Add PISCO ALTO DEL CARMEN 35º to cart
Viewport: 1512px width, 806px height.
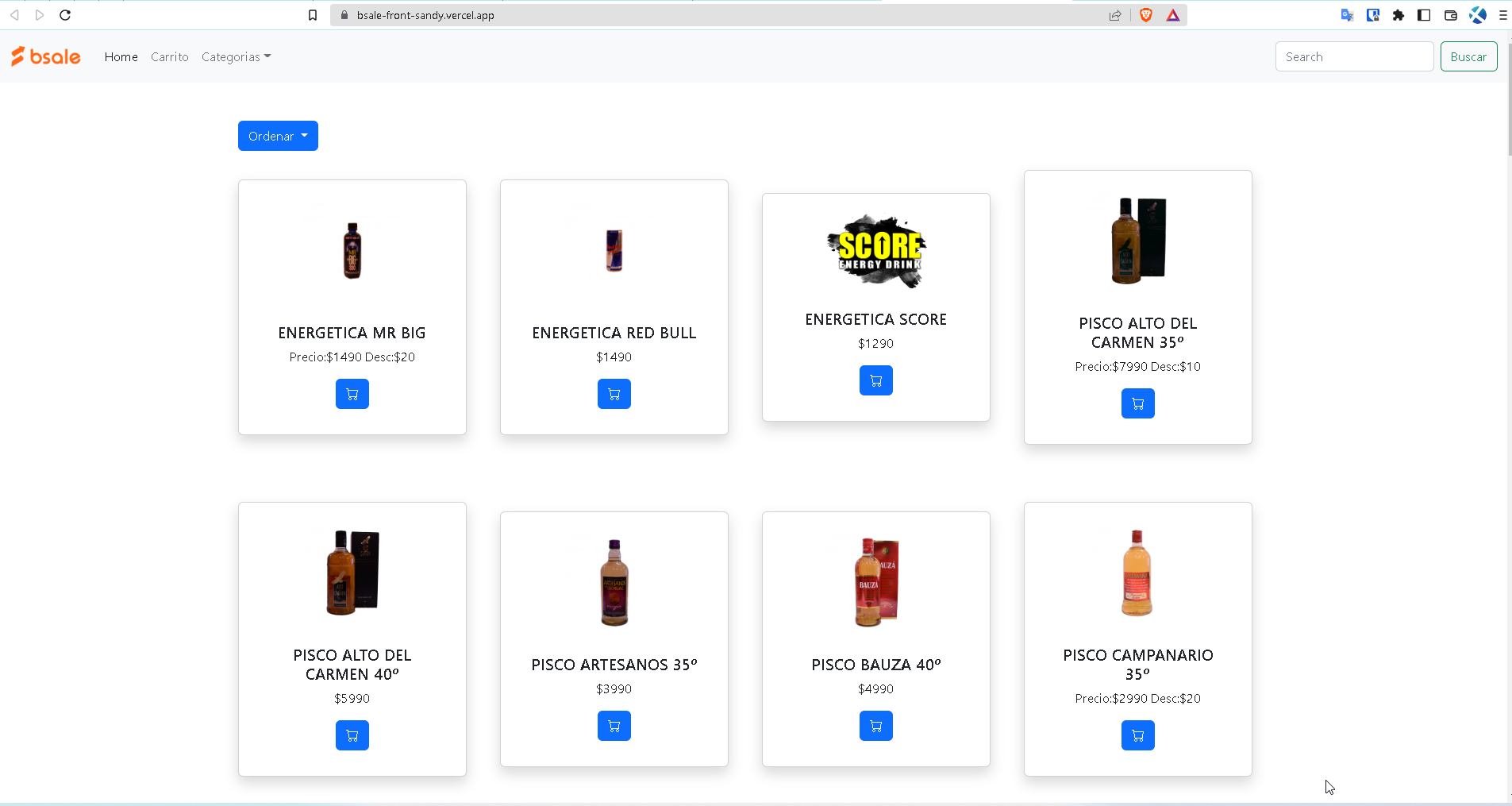(1138, 403)
